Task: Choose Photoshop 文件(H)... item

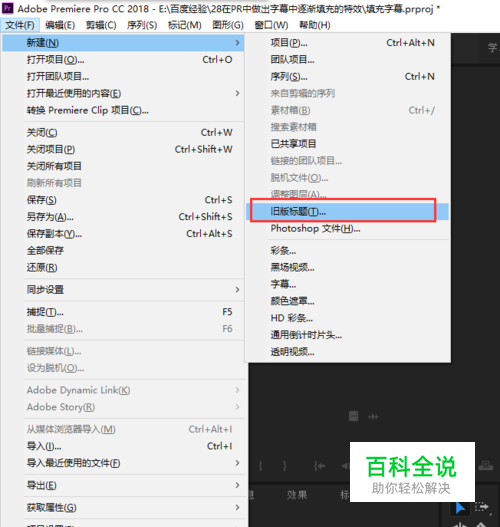Action: [x=348, y=229]
